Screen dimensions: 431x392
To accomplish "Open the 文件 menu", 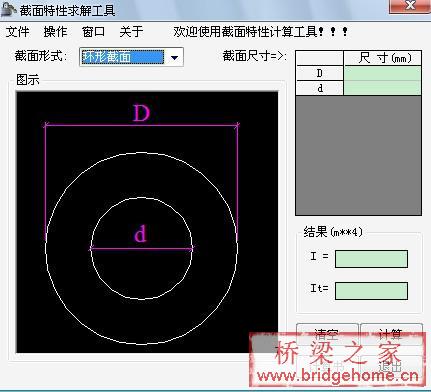I will click(x=17, y=32).
